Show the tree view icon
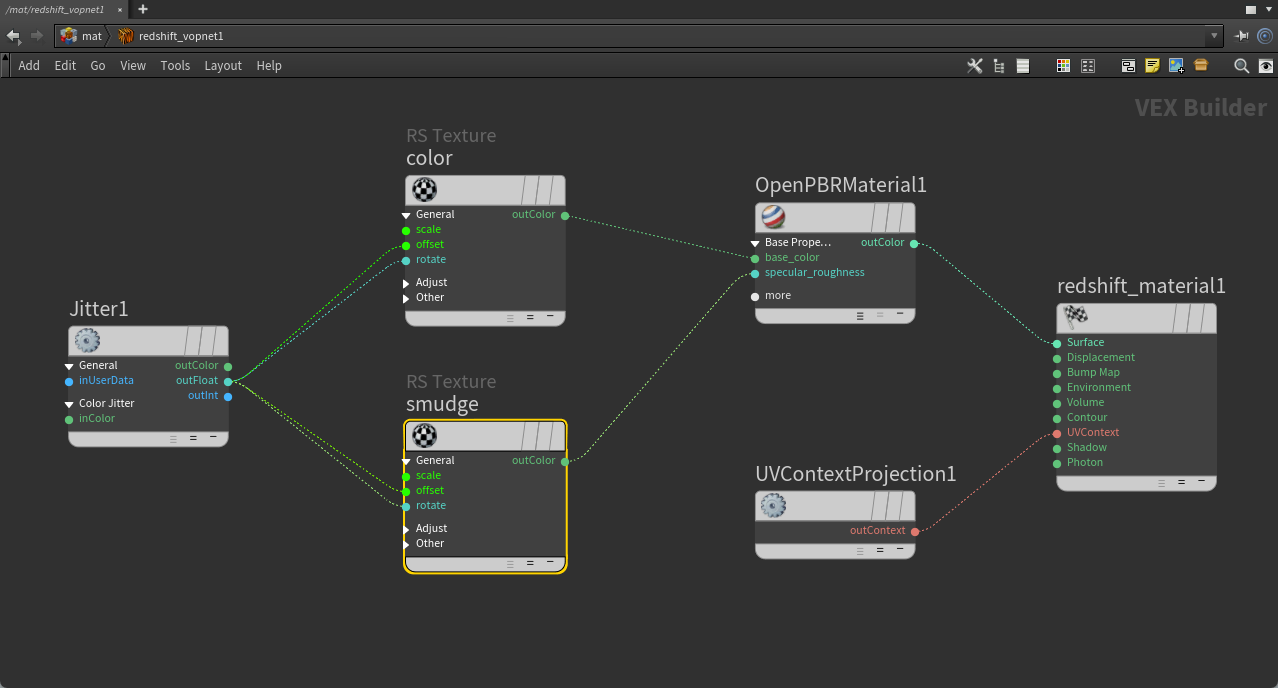The image size is (1278, 688). [999, 66]
